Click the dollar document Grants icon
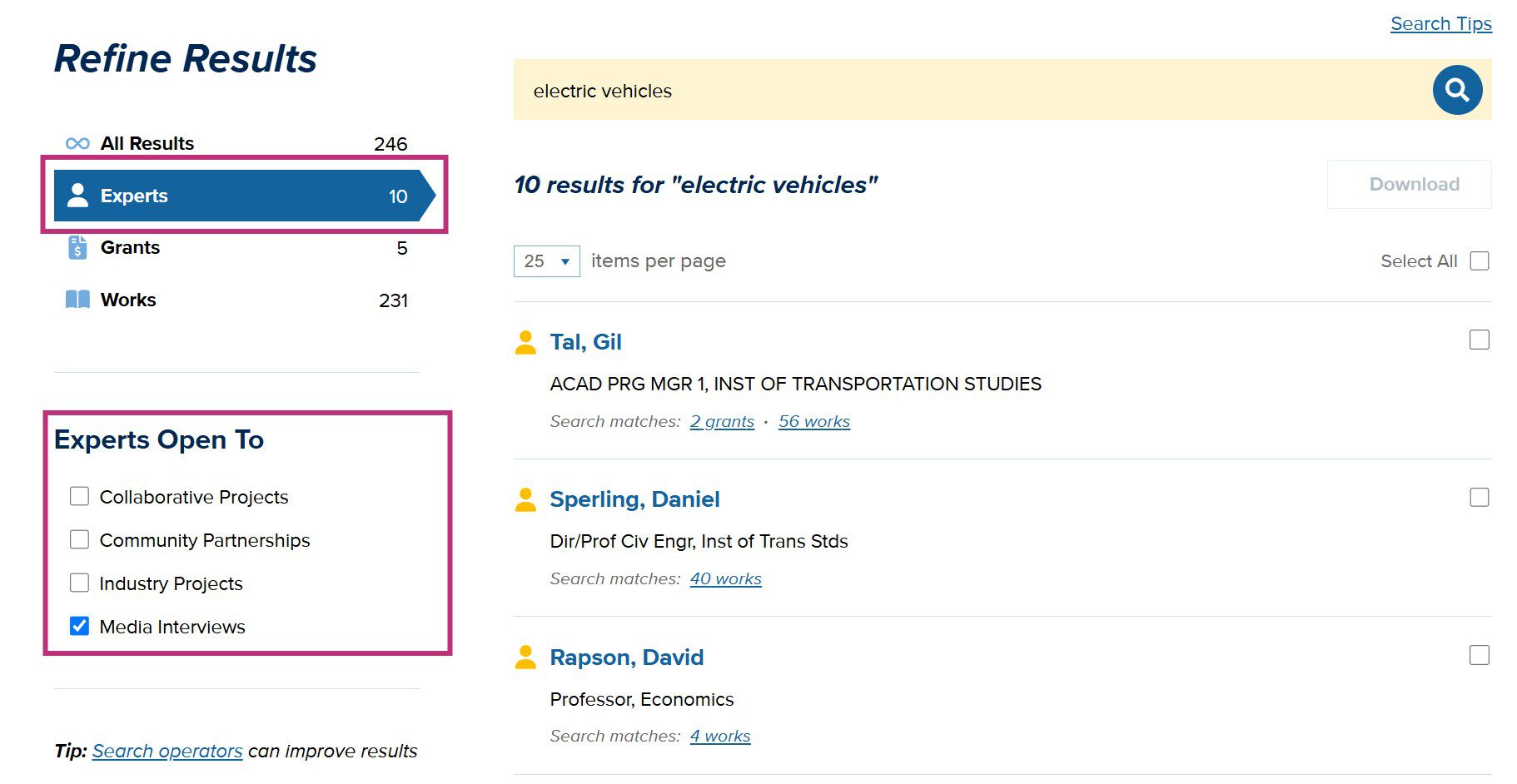Viewport: 1517px width, 784px height. 77,247
